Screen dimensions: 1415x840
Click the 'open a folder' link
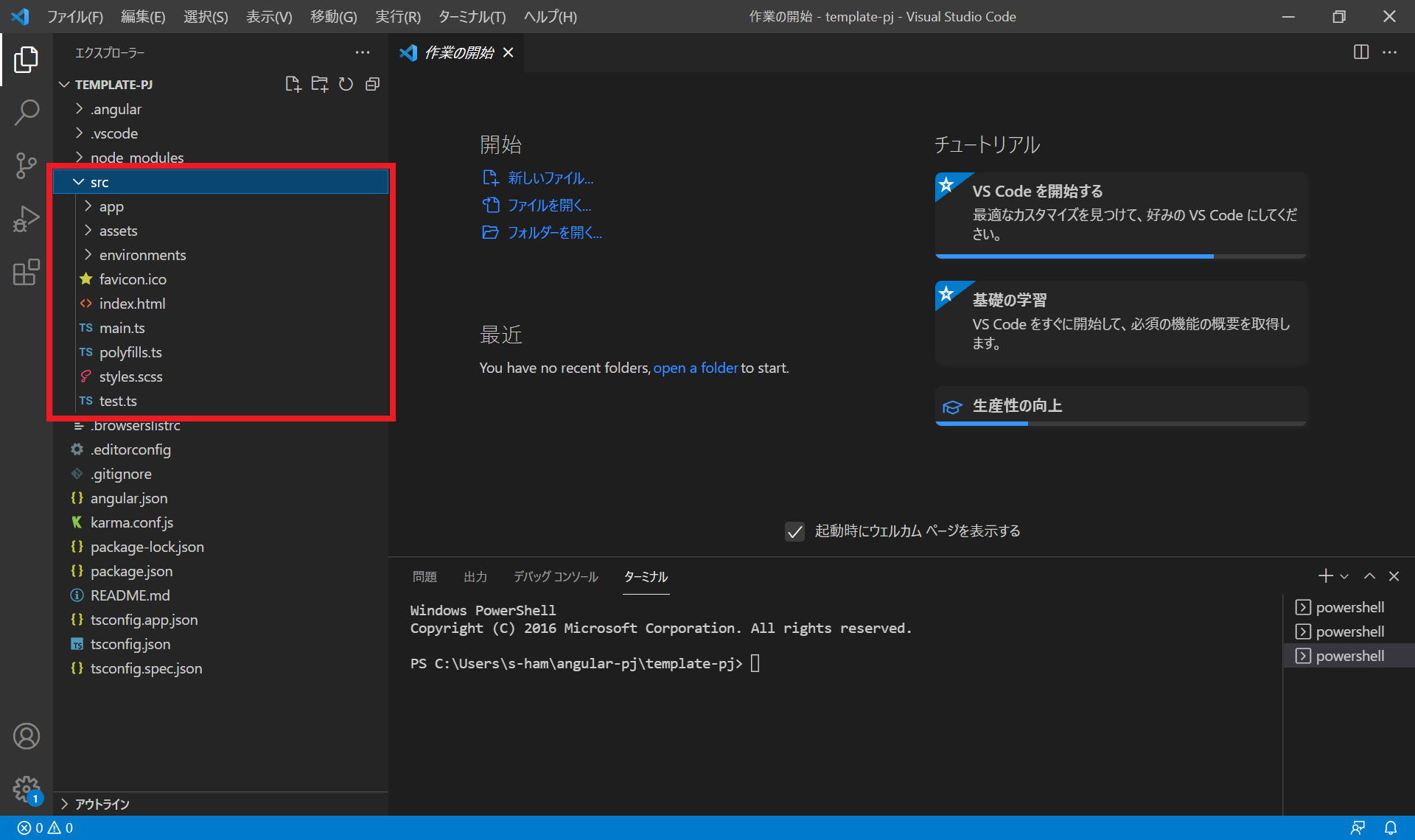[695, 368]
